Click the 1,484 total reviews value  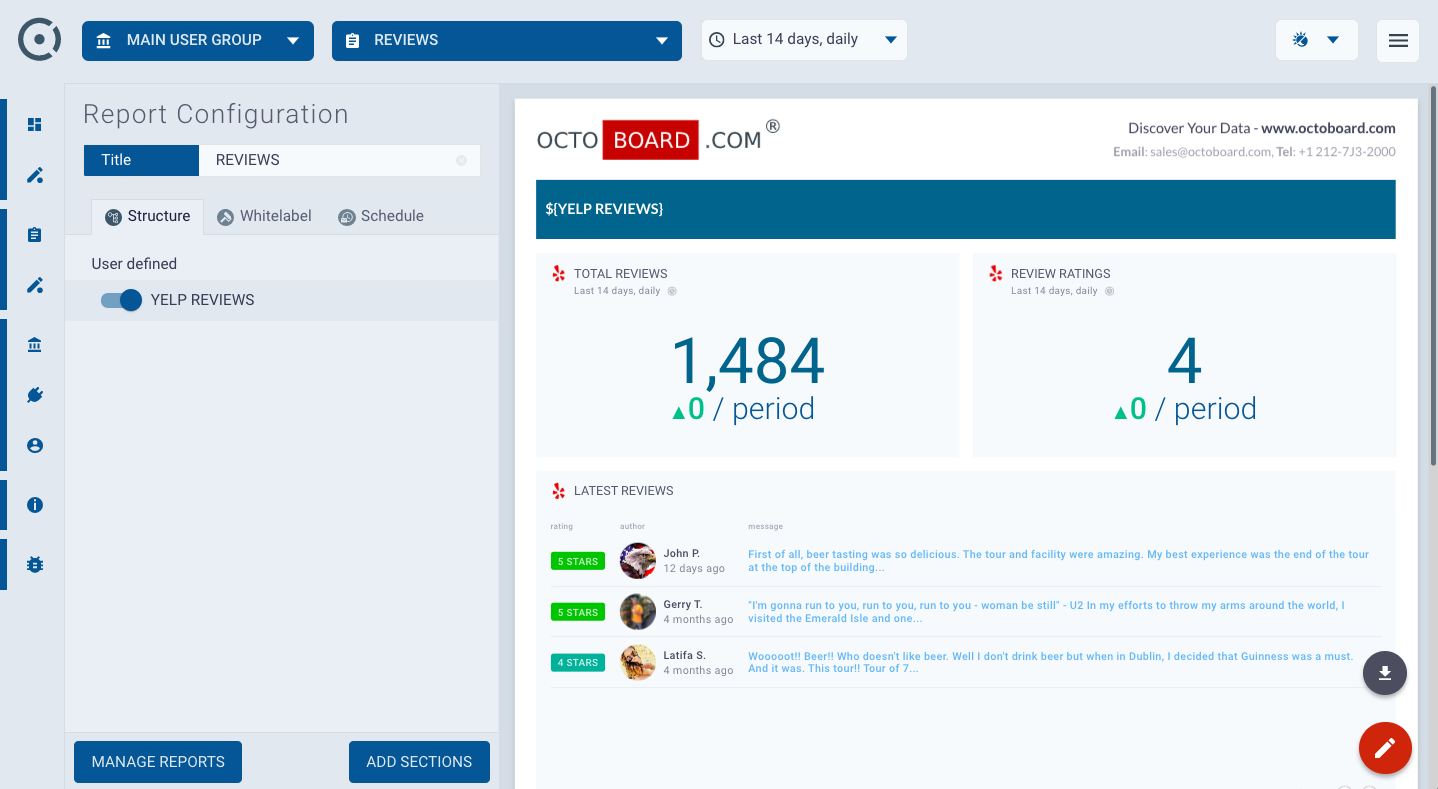click(747, 360)
